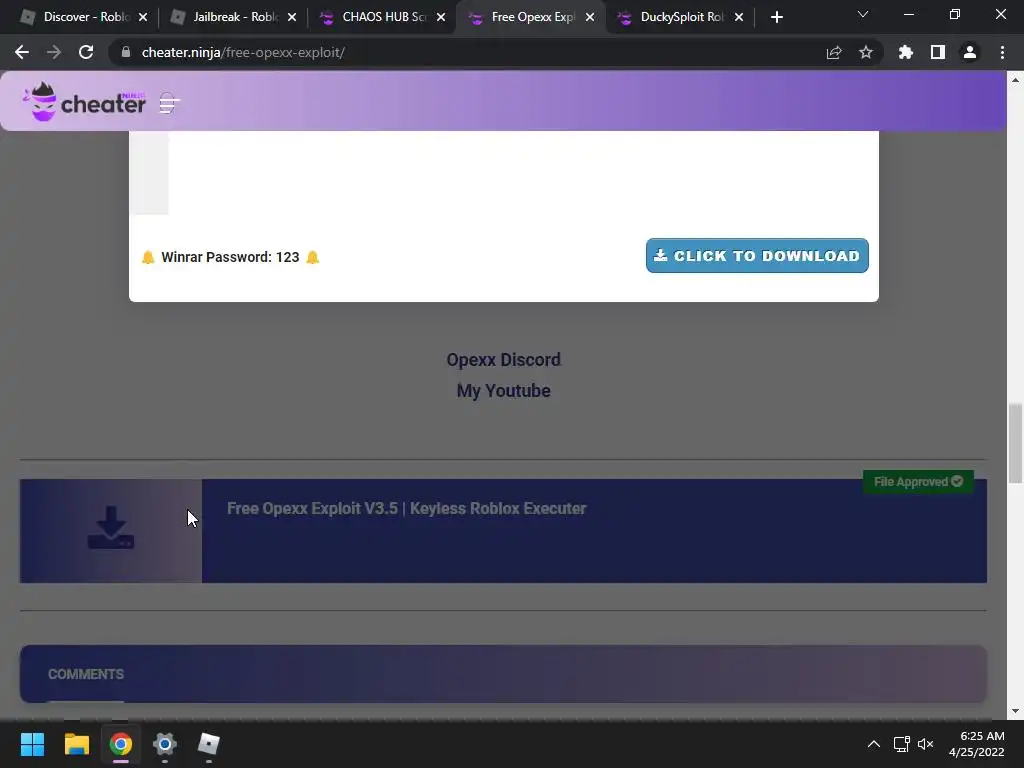The width and height of the screenshot is (1024, 768).
Task: Open the Chrome profile menu
Action: coord(970,52)
